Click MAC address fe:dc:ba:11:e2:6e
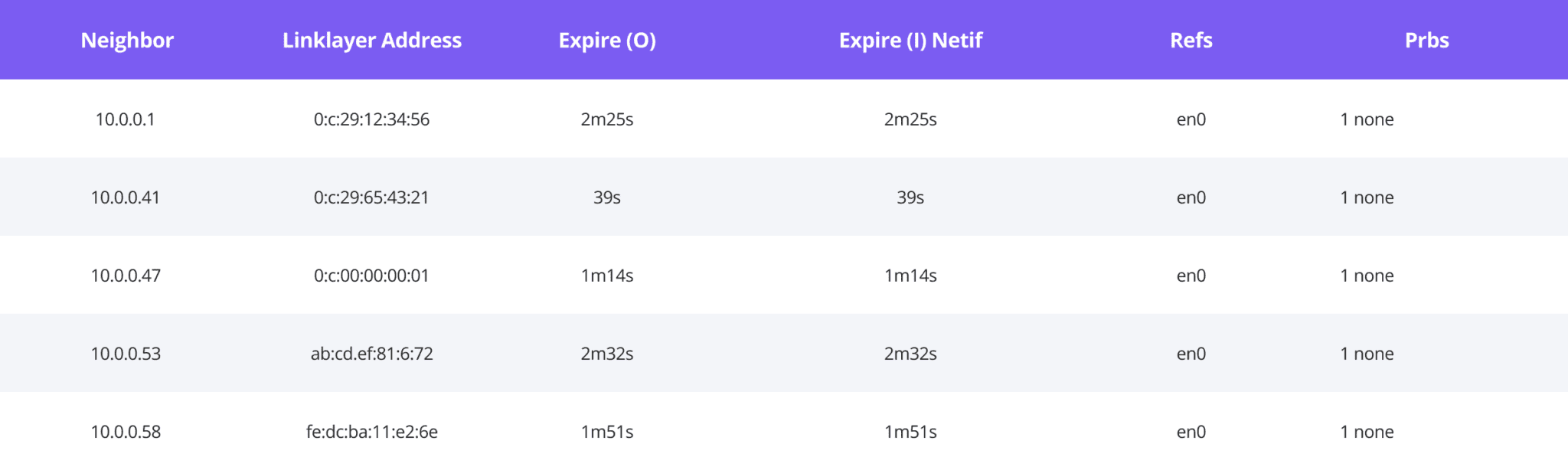This screenshot has height=470, width=1568. click(371, 432)
